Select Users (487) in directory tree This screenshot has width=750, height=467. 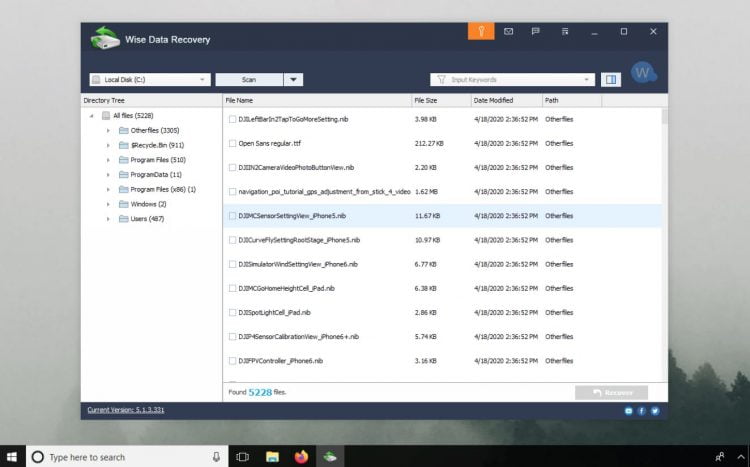tap(147, 219)
